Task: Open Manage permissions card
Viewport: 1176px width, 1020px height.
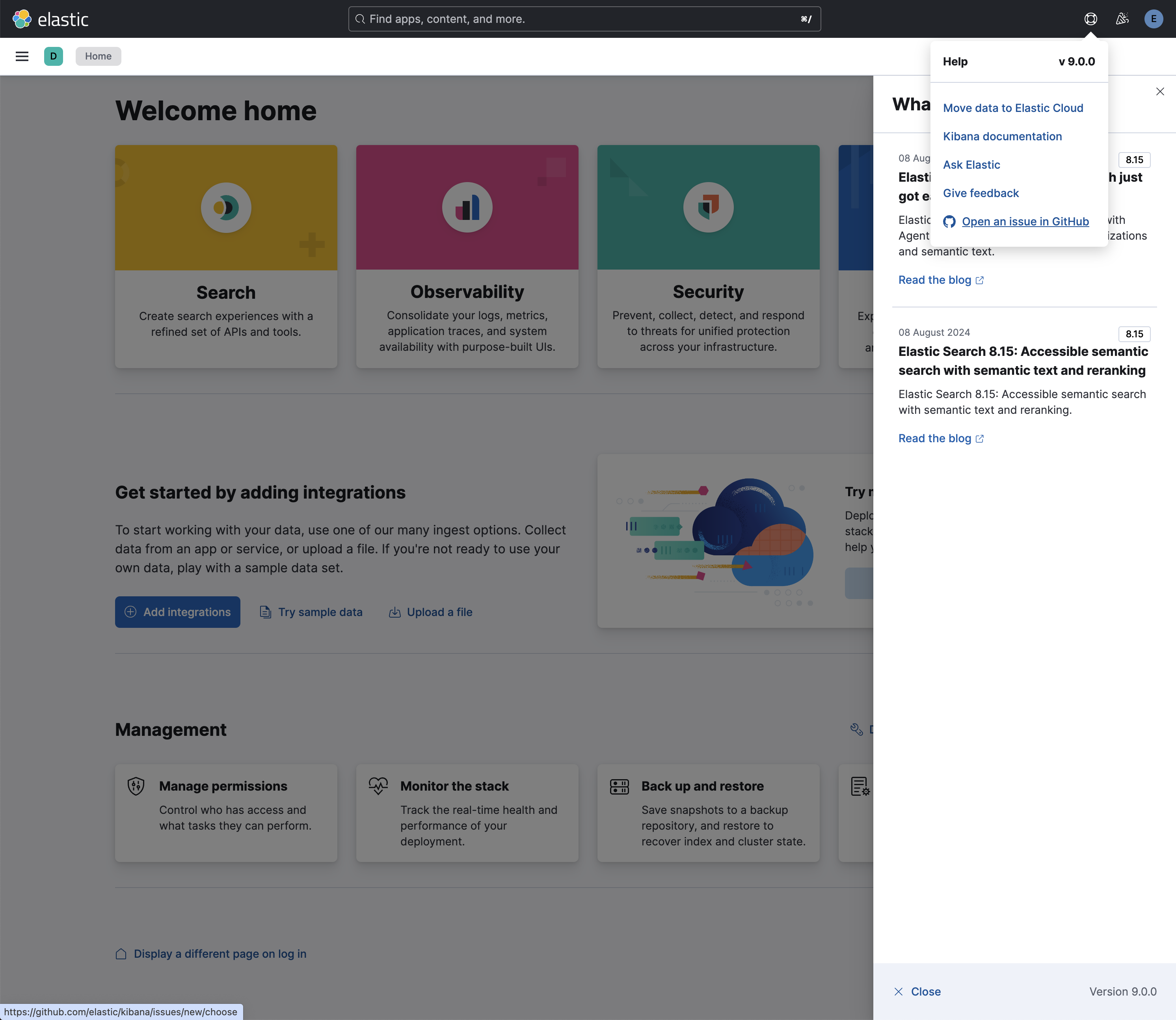Action: point(226,813)
